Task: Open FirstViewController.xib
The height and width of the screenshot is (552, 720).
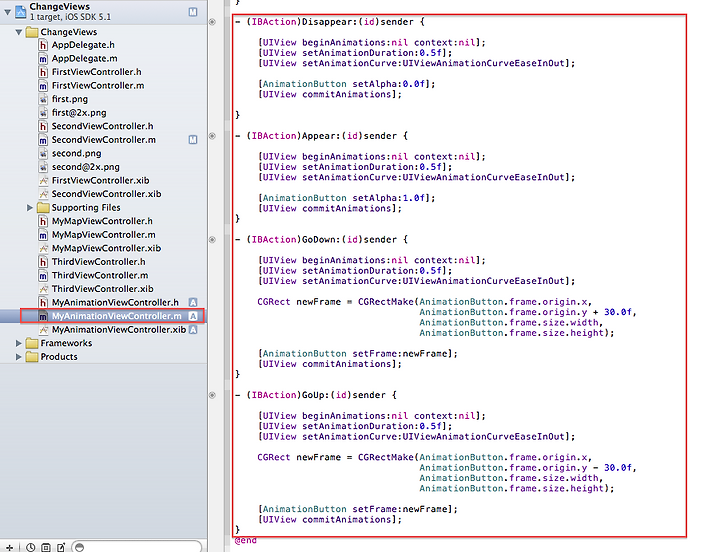Action: 100,180
